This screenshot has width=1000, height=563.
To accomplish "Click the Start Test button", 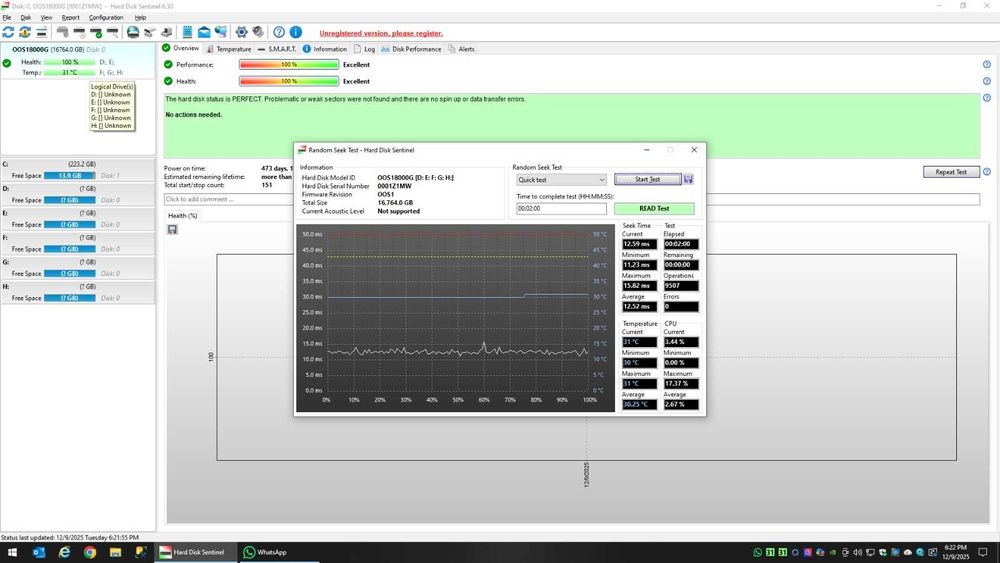I will point(647,180).
